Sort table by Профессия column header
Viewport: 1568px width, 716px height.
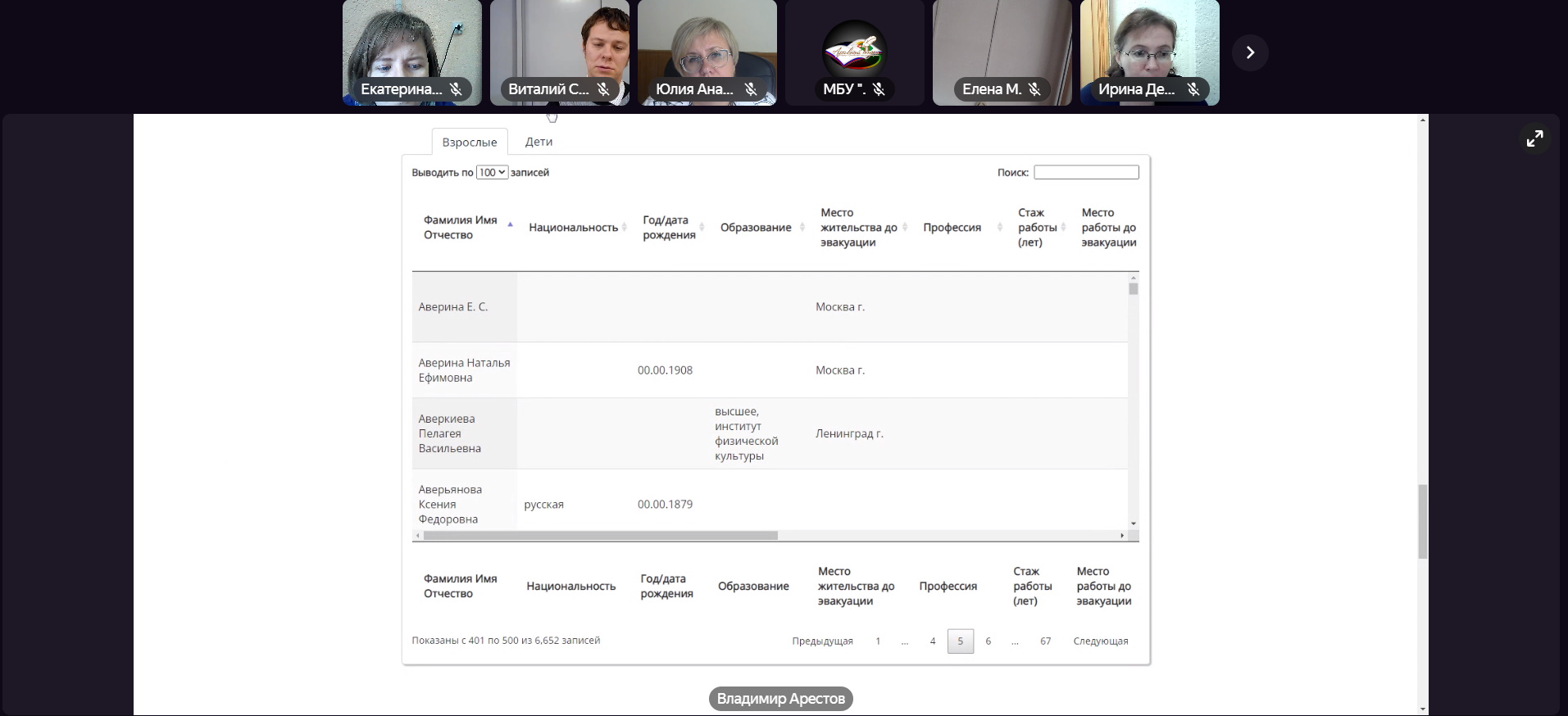click(x=952, y=228)
